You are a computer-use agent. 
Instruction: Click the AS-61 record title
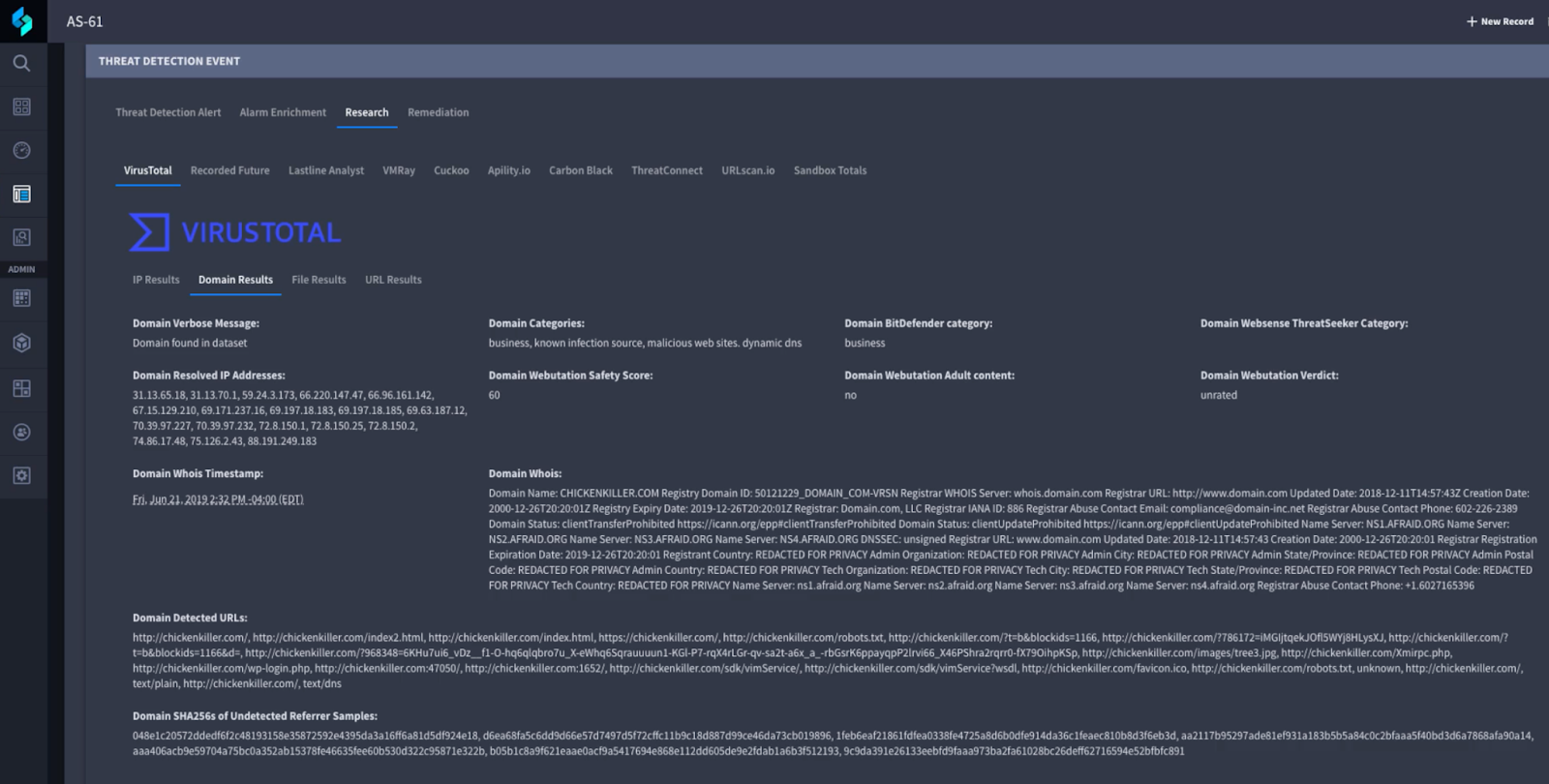coord(84,21)
